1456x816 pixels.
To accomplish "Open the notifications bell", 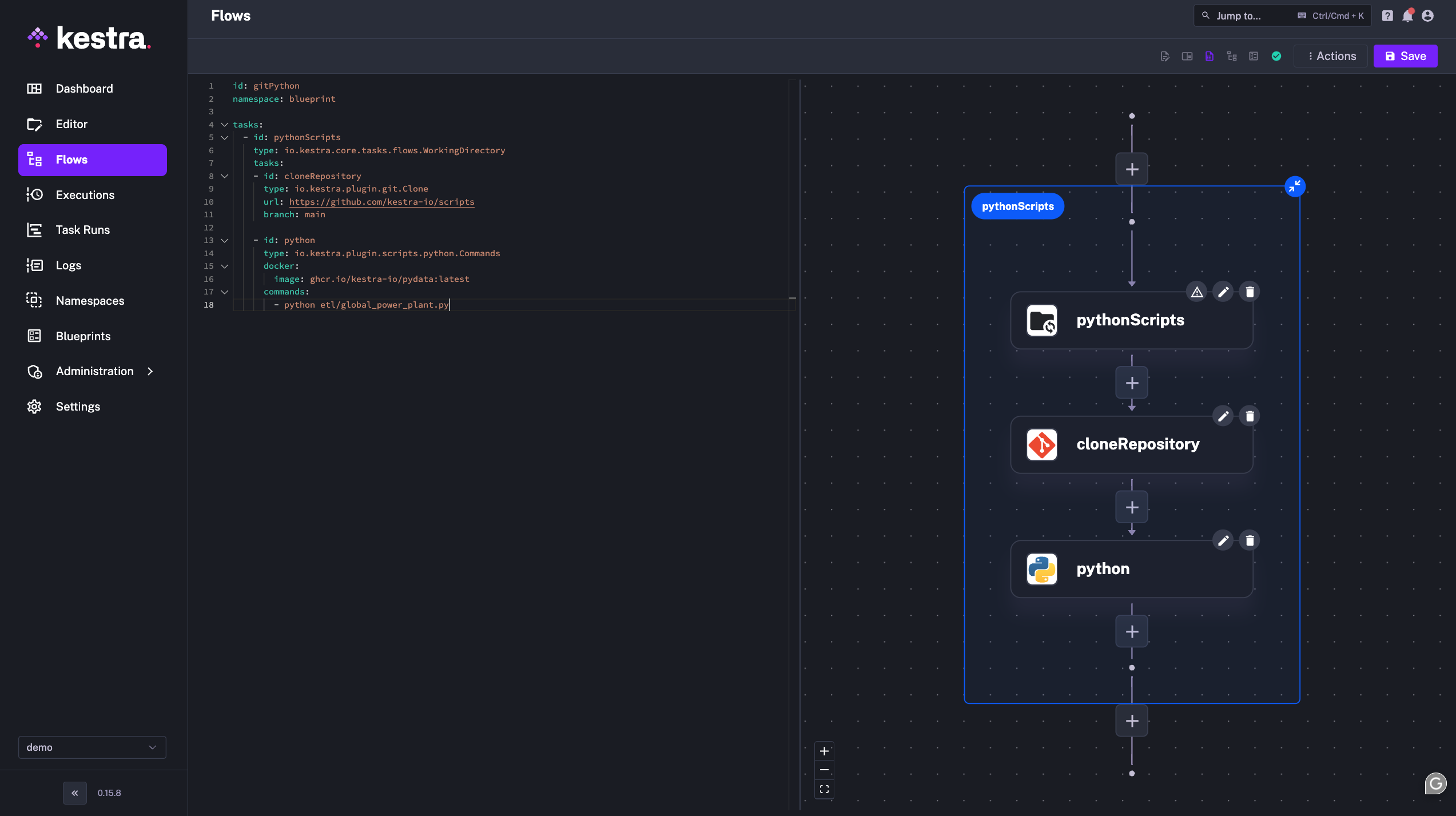I will (1407, 15).
